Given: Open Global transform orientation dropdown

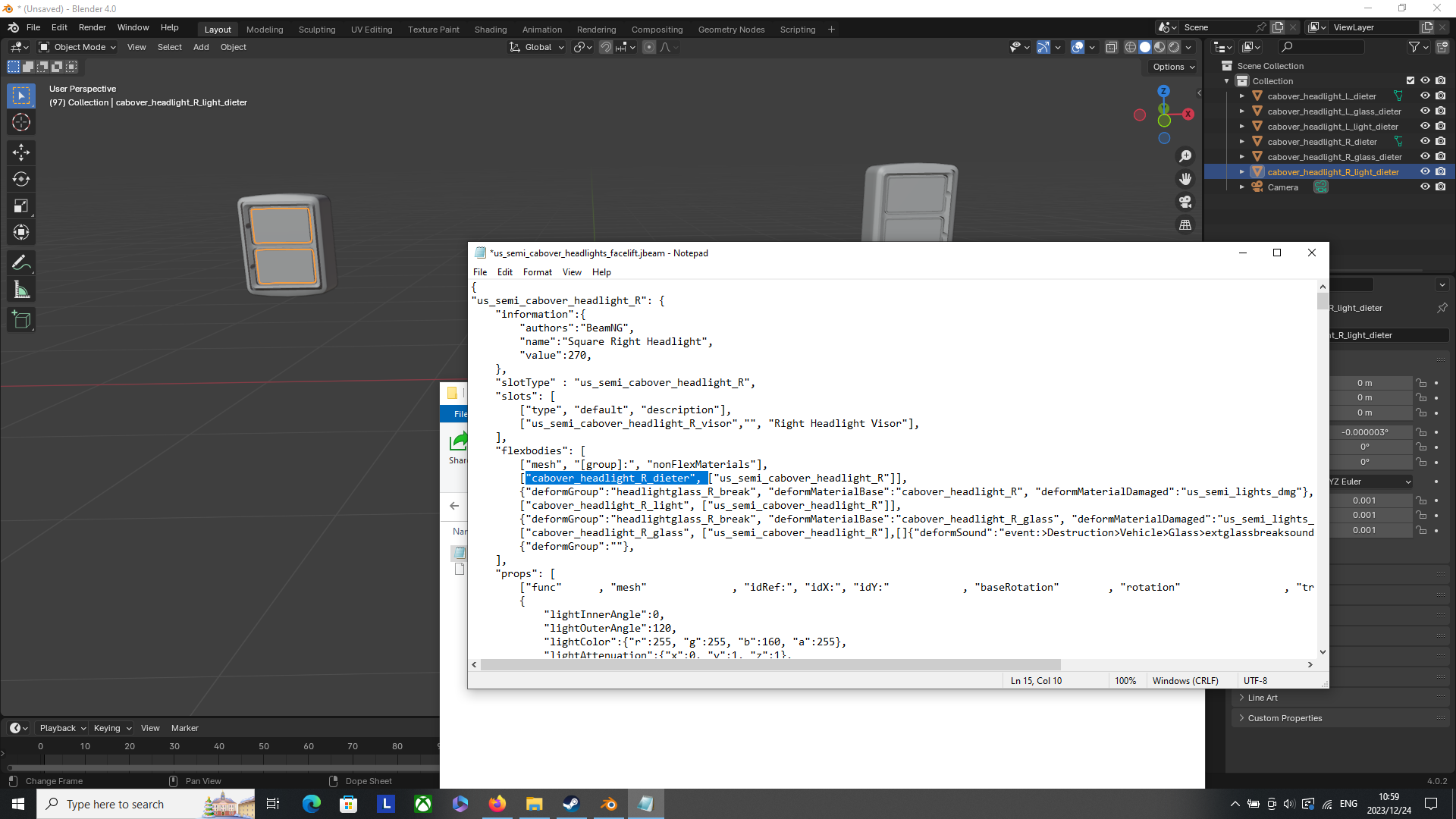Looking at the screenshot, I should click(x=537, y=47).
